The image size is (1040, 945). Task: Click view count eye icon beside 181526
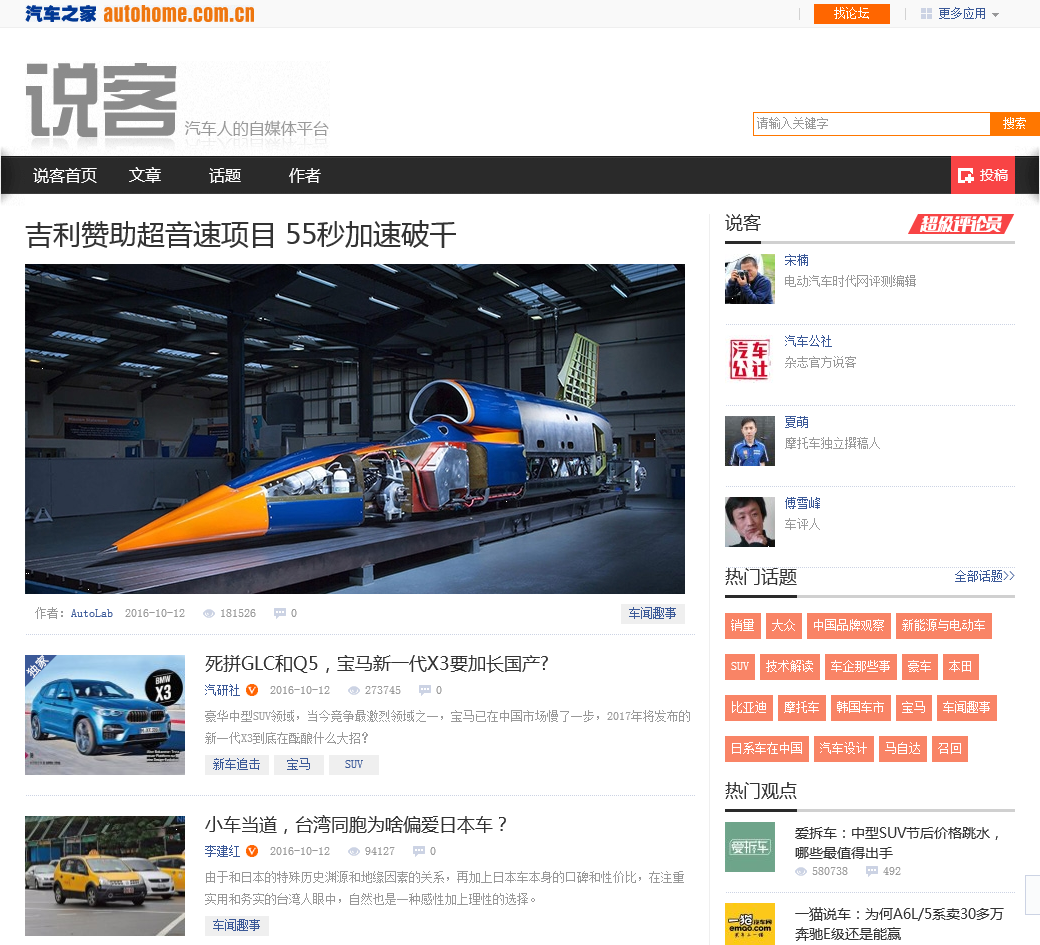coord(209,614)
